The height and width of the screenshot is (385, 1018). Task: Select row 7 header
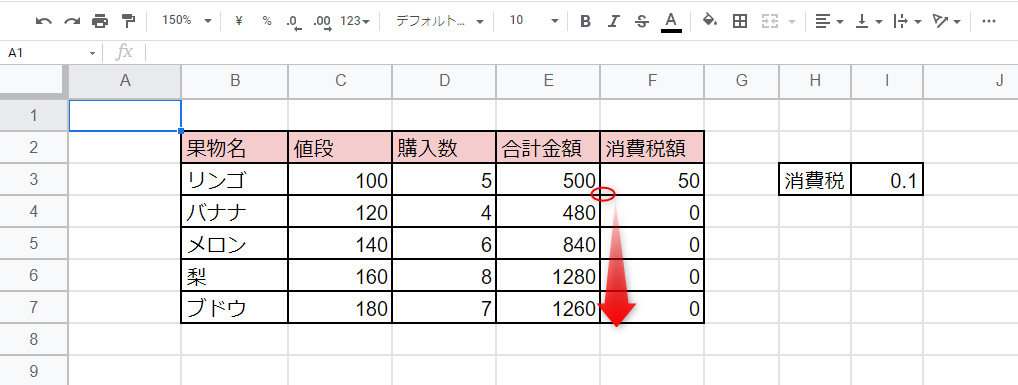[x=34, y=308]
